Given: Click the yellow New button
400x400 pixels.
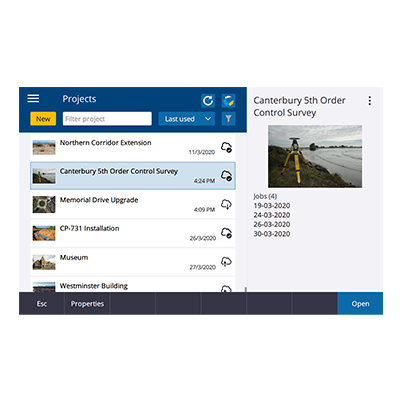Looking at the screenshot, I should tap(43, 119).
